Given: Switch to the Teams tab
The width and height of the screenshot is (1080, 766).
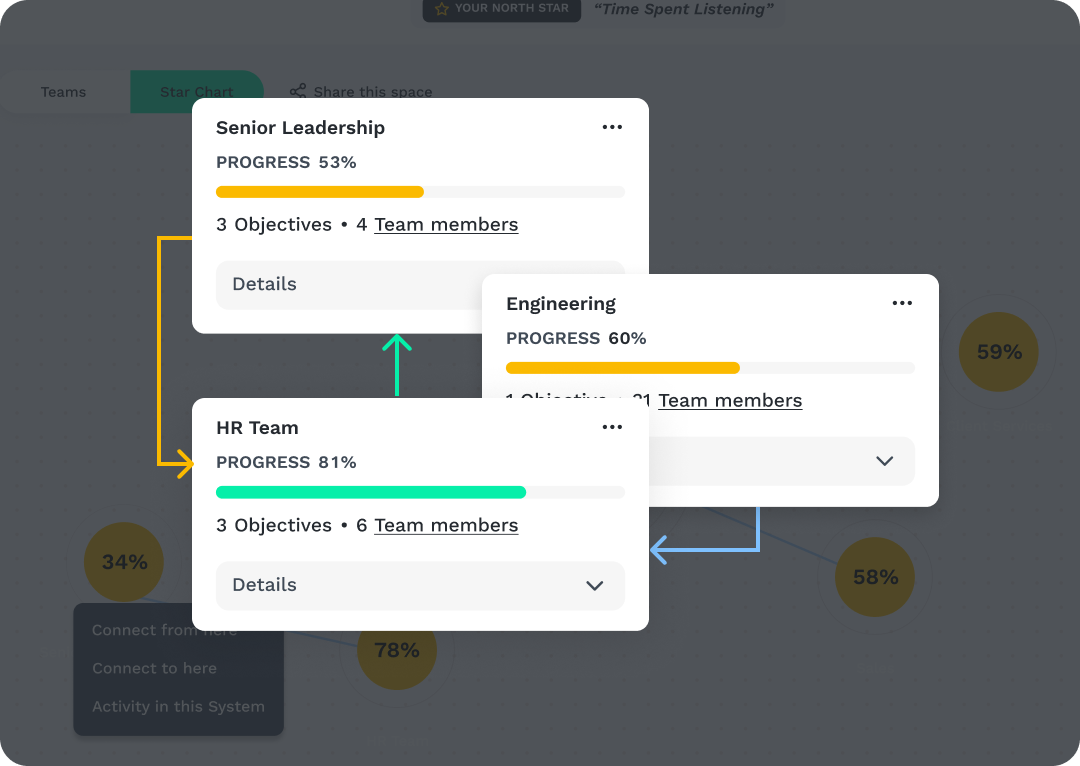Looking at the screenshot, I should pos(64,92).
